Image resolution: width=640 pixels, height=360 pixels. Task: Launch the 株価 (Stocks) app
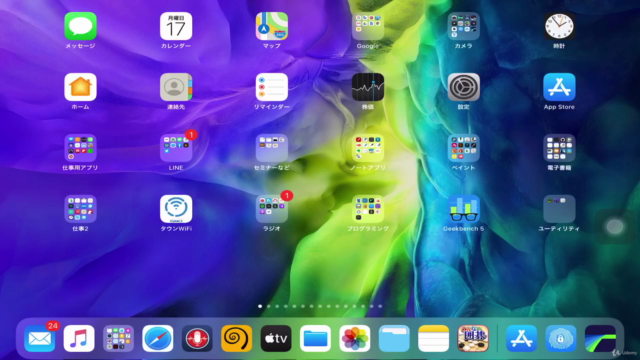(368, 87)
